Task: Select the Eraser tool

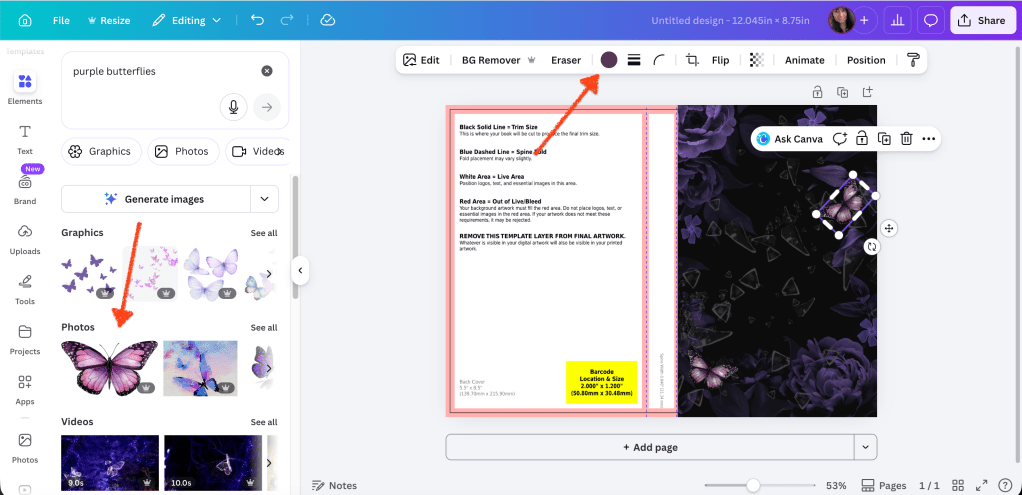Action: pyautogui.click(x=566, y=60)
